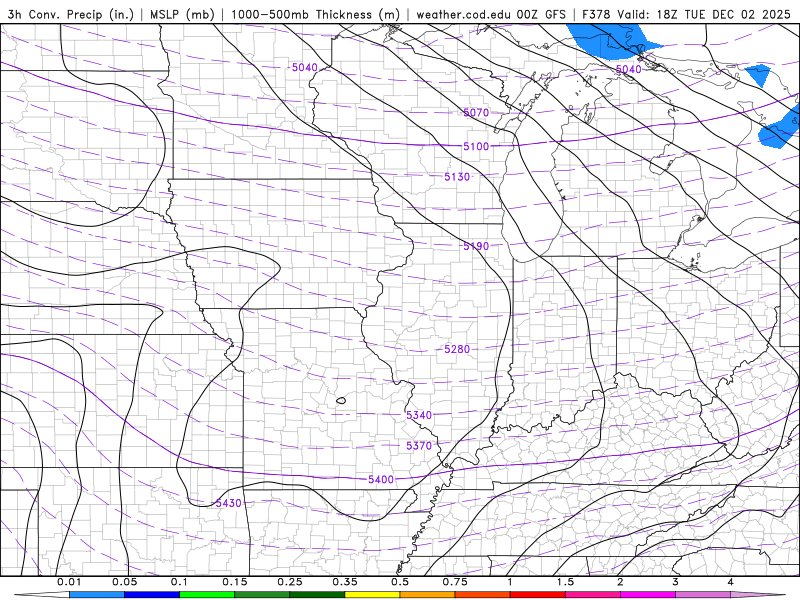800x600 pixels.
Task: Click the dark blue 0.05 legend color segment
Action: click(x=152, y=595)
